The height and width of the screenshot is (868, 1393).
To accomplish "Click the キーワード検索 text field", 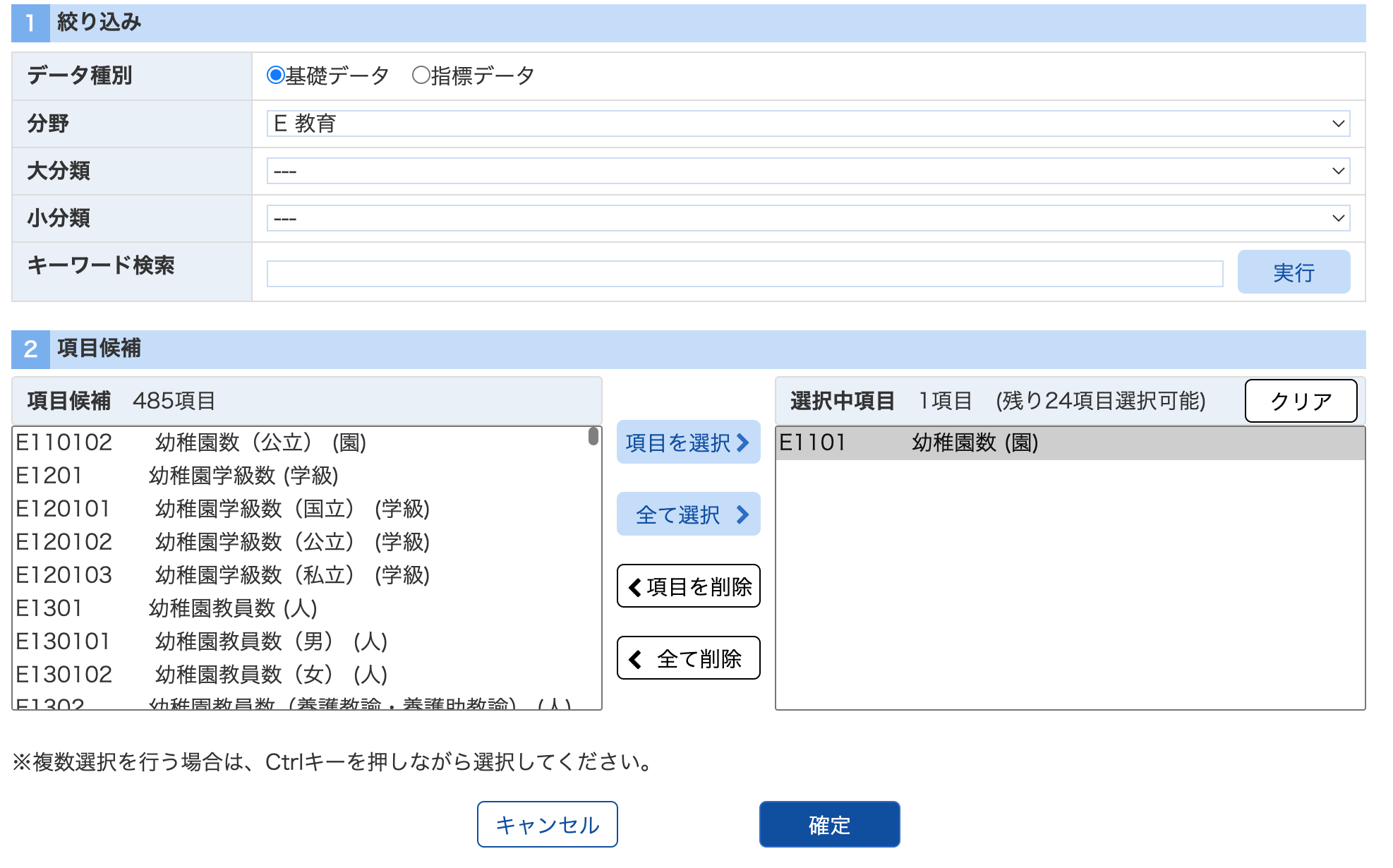I will pos(744,273).
